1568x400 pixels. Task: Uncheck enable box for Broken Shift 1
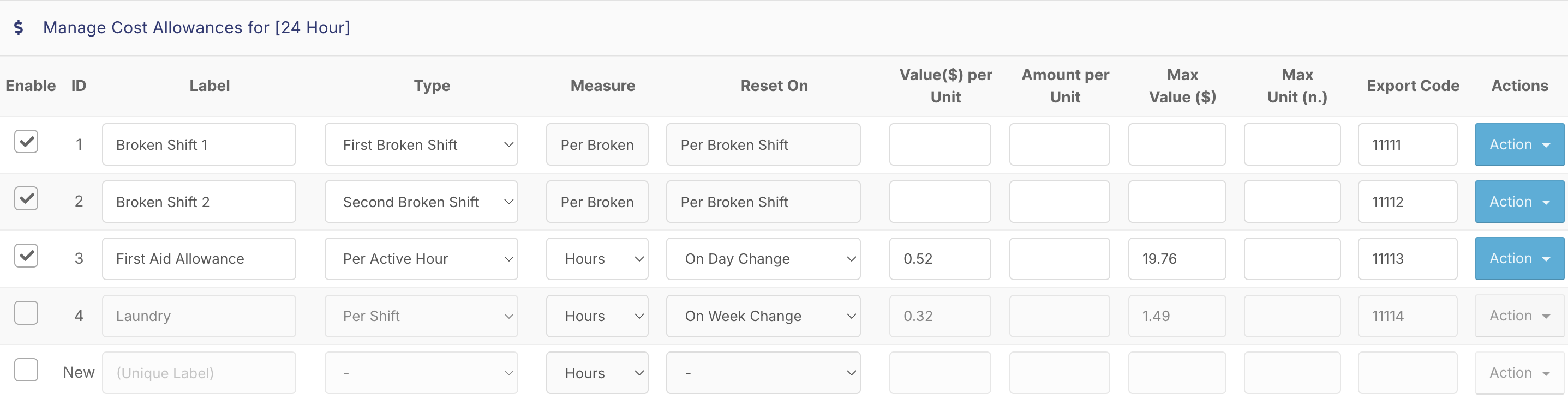(x=26, y=142)
